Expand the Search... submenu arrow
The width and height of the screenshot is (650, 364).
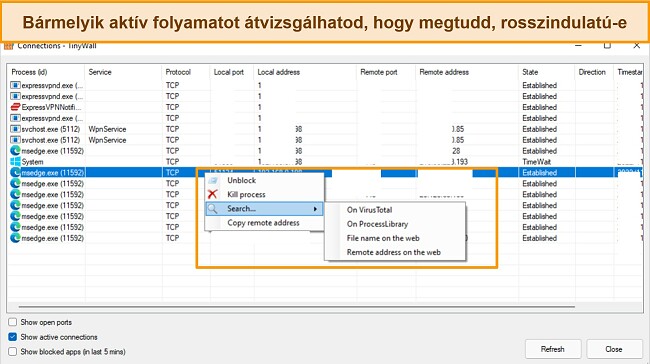coord(315,209)
